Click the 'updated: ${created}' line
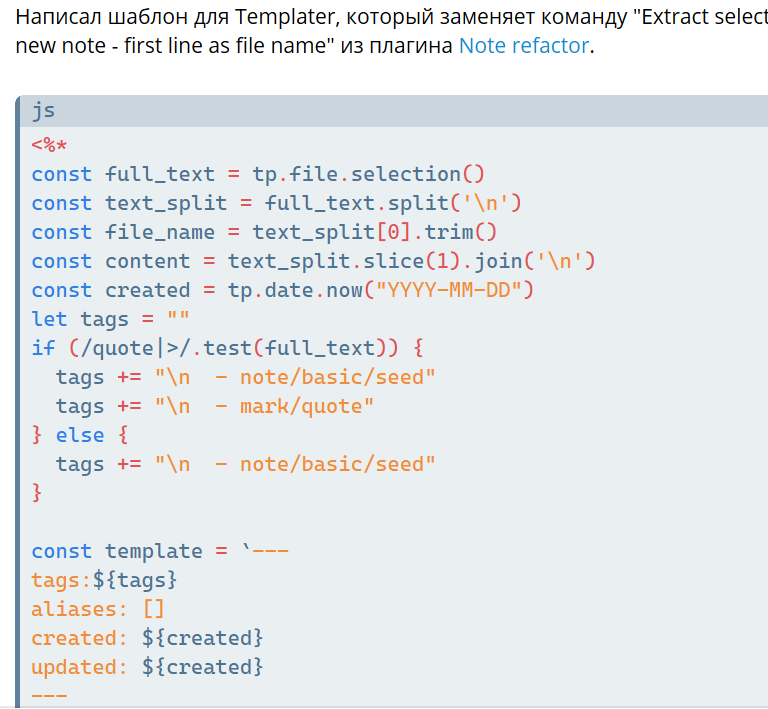Screen dimensions: 768x709 pyautogui.click(x=147, y=667)
